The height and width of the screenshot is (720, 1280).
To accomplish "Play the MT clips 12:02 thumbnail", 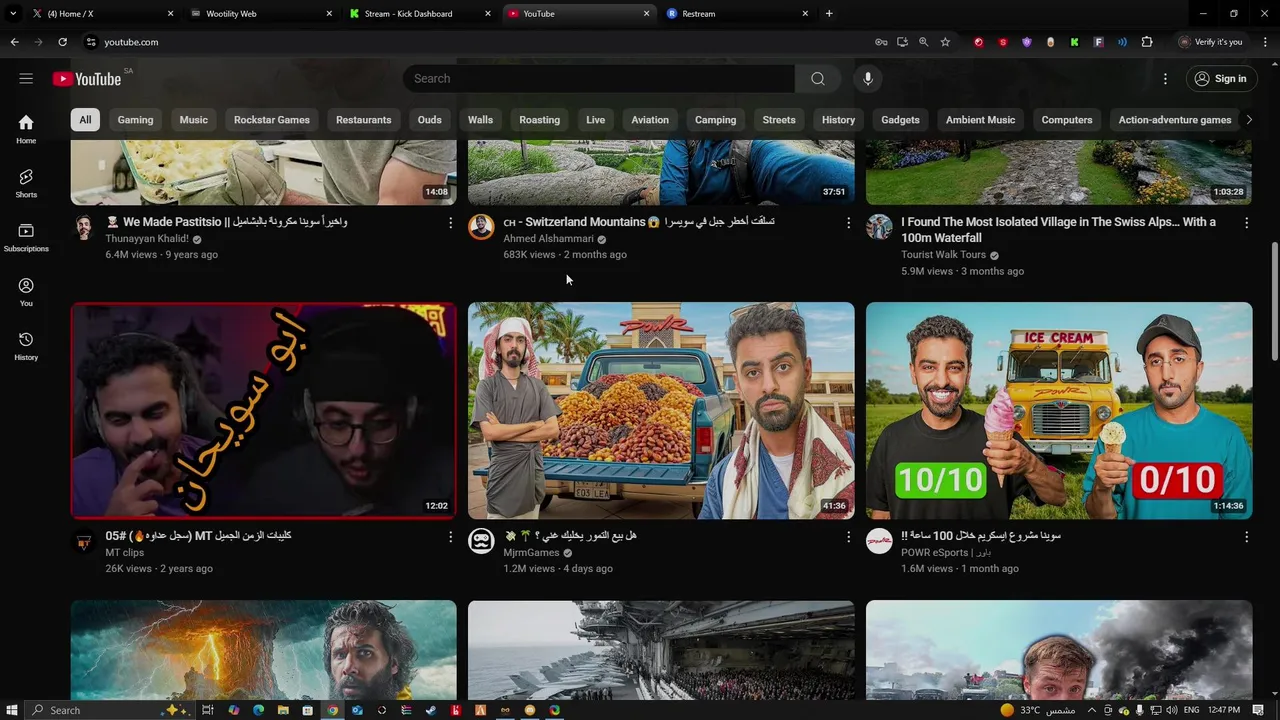I will (x=264, y=411).
